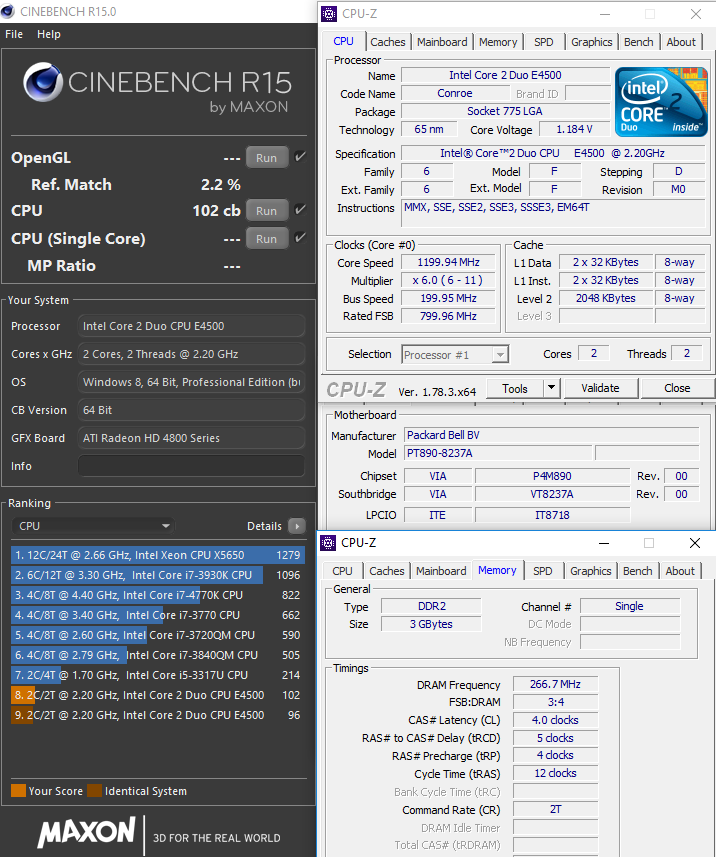Screen dimensions: 716x857
Task: Click the motherboard model PT890-8237A
Action: [x=498, y=453]
